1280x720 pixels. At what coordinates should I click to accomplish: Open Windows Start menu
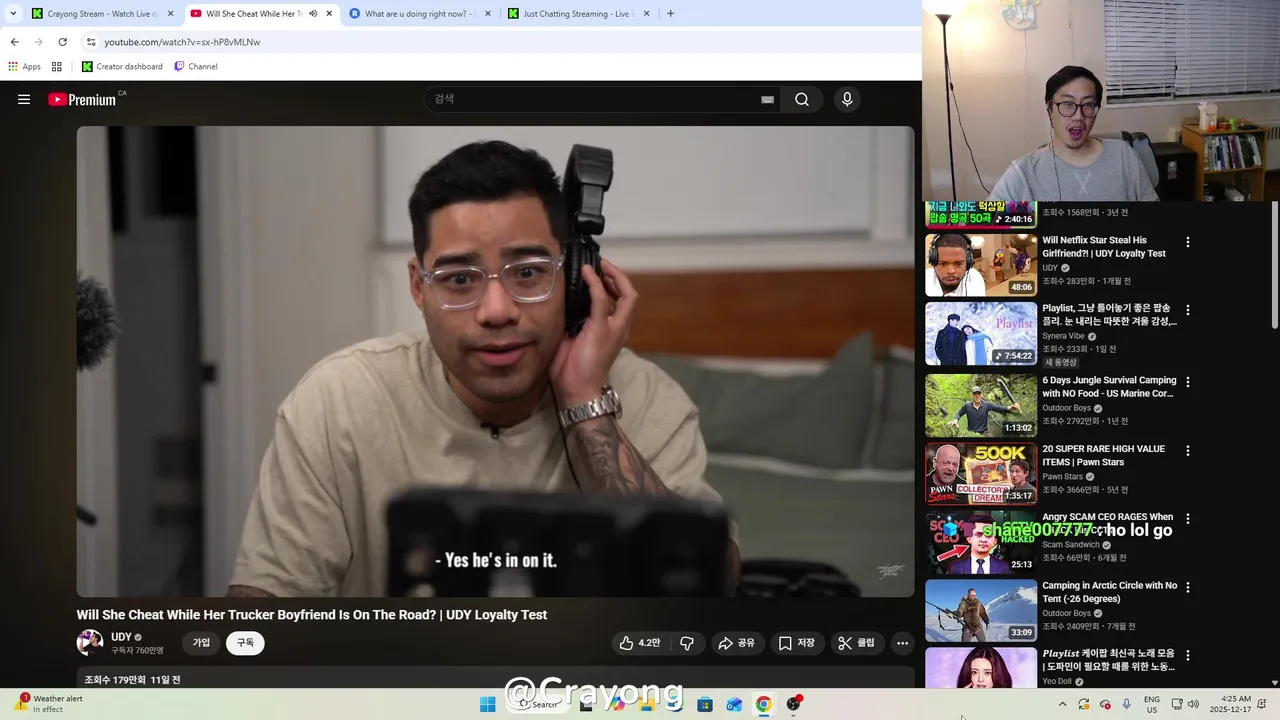pyautogui.click(x=487, y=704)
